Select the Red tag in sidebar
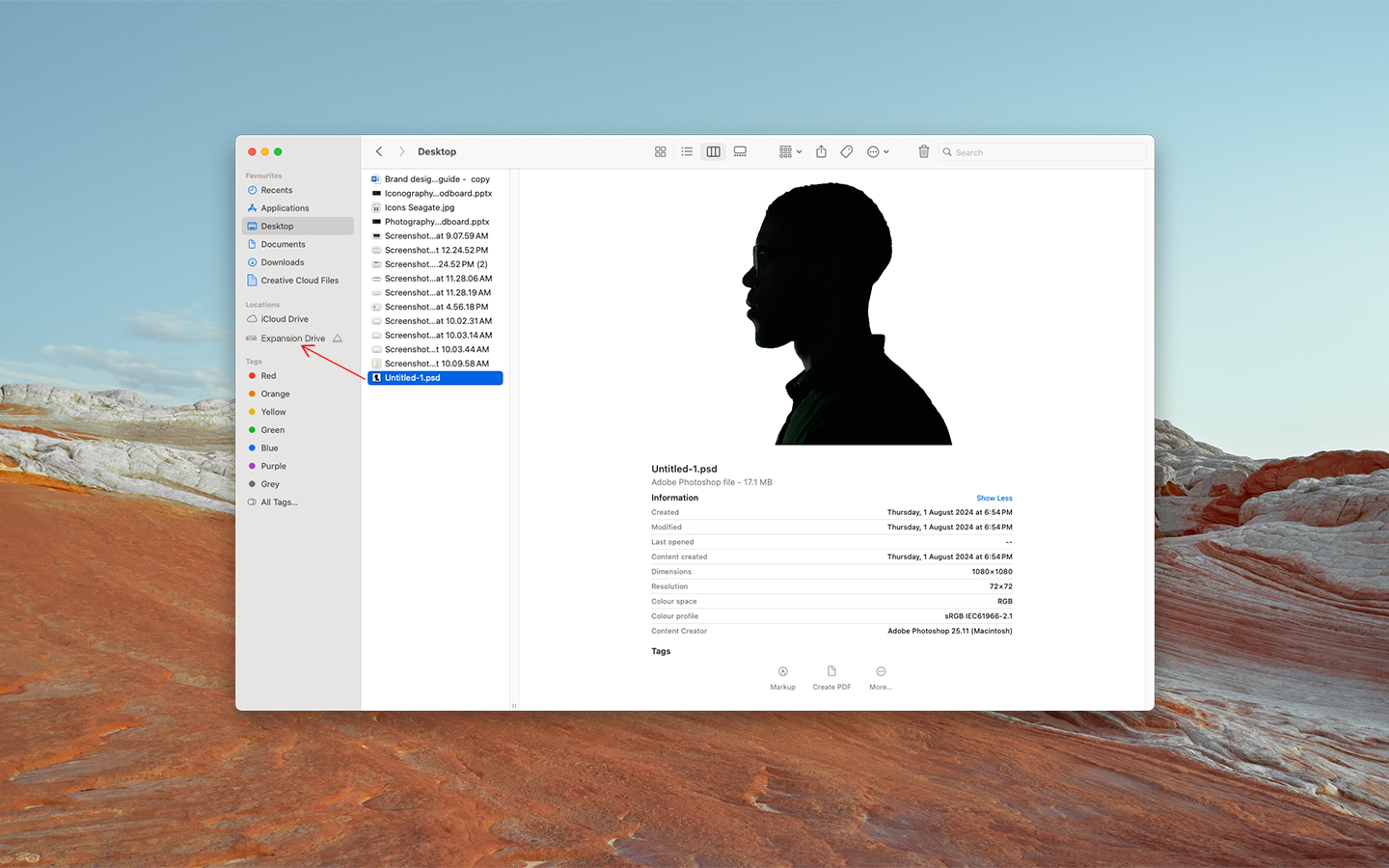This screenshot has height=868, width=1389. 268,376
